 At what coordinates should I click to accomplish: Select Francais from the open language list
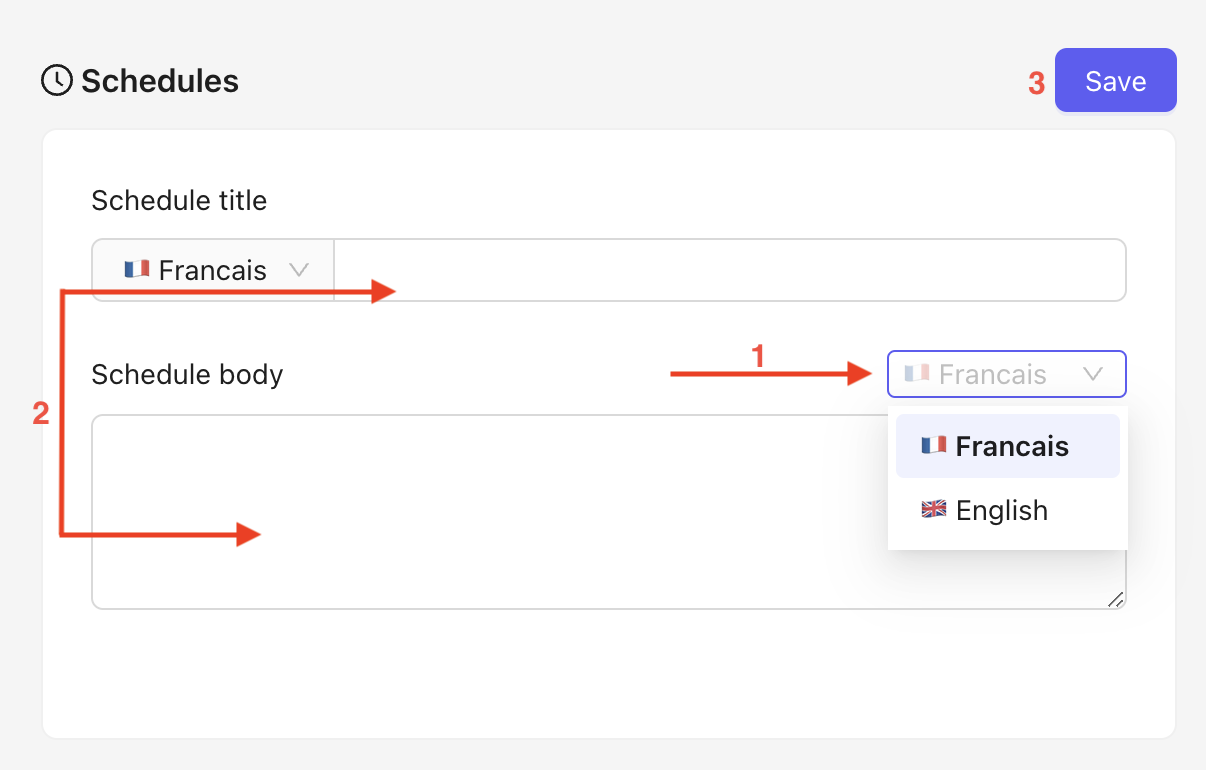(x=1008, y=446)
